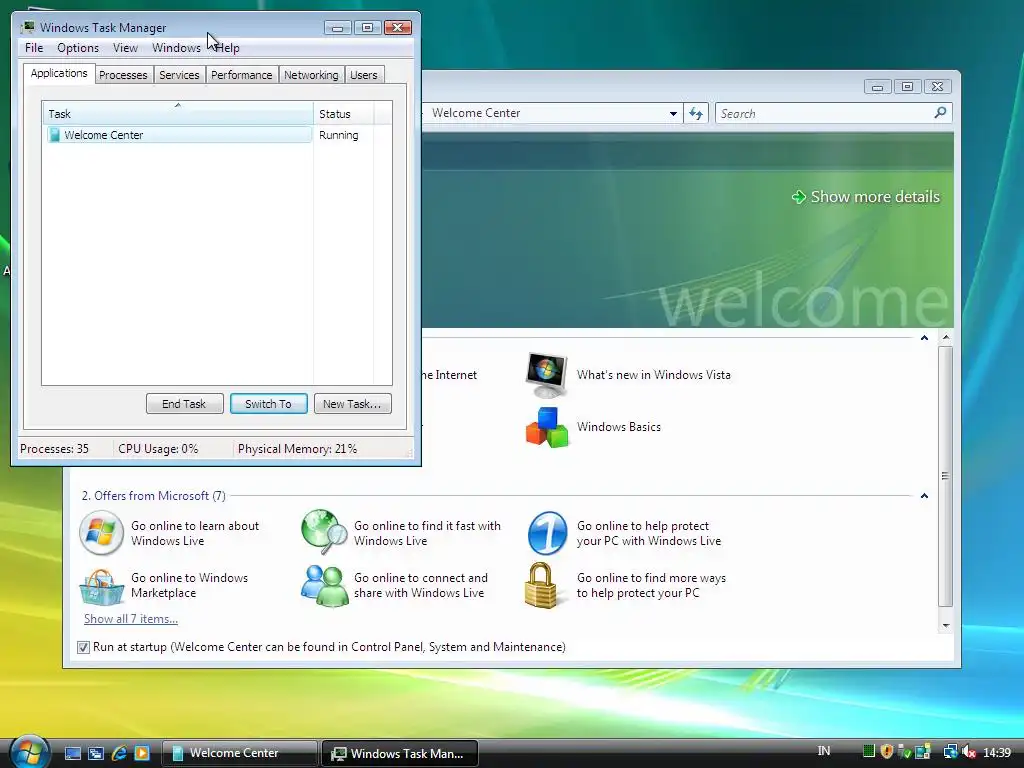Switch to the Users tab
Viewport: 1024px width, 768px height.
364,75
